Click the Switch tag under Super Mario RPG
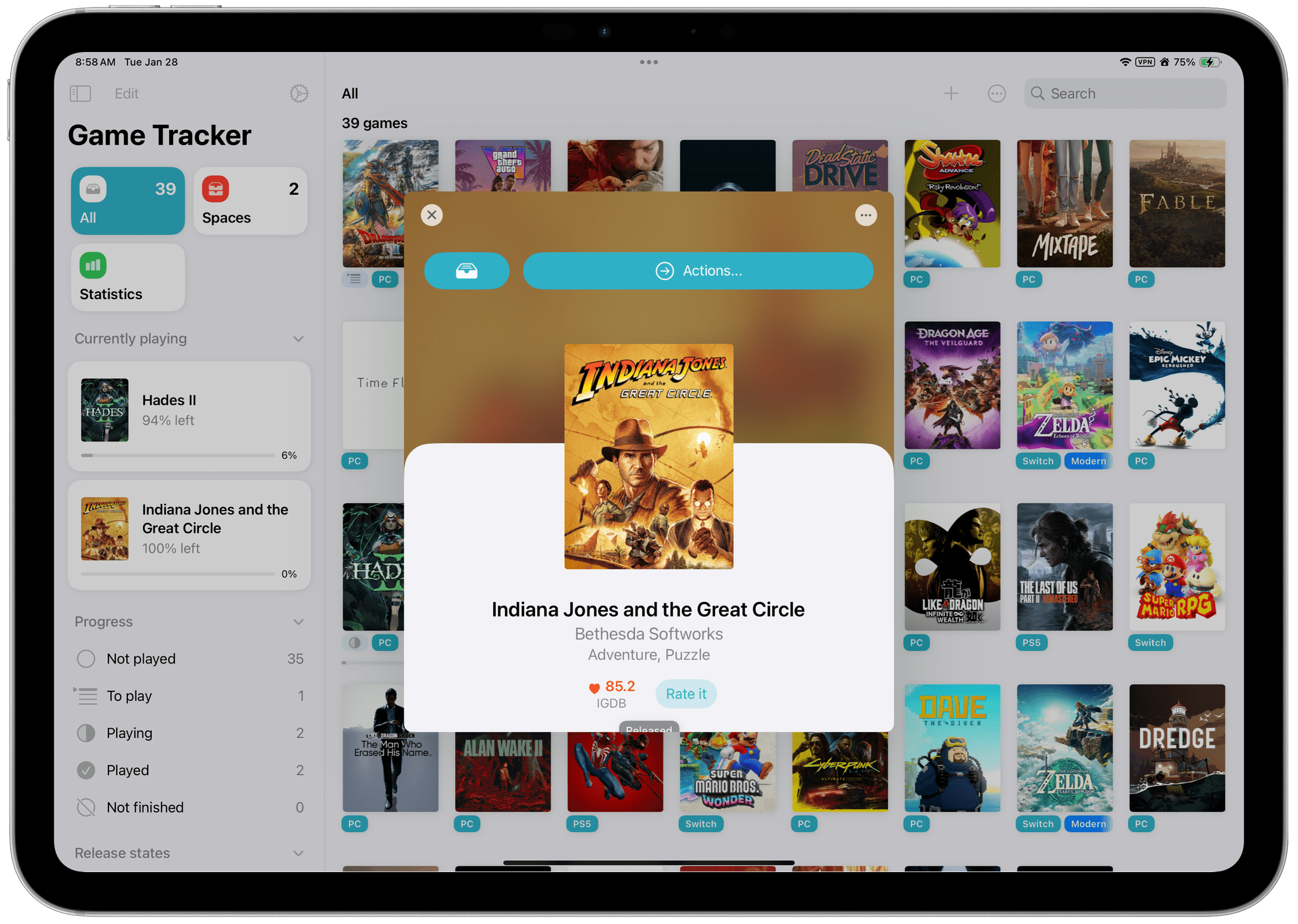The width and height of the screenshot is (1298, 924). click(x=1150, y=643)
